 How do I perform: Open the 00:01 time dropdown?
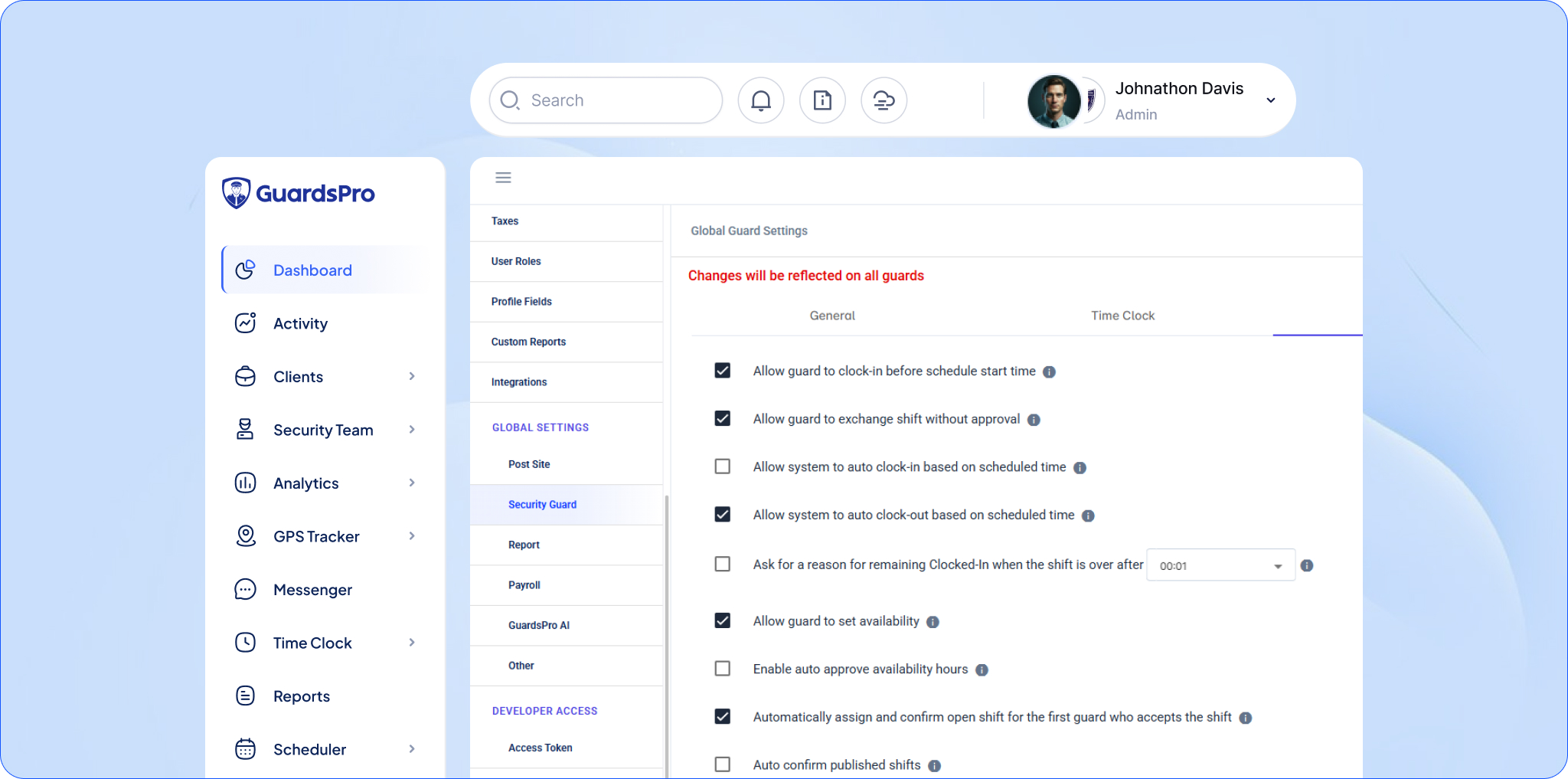pyautogui.click(x=1220, y=565)
